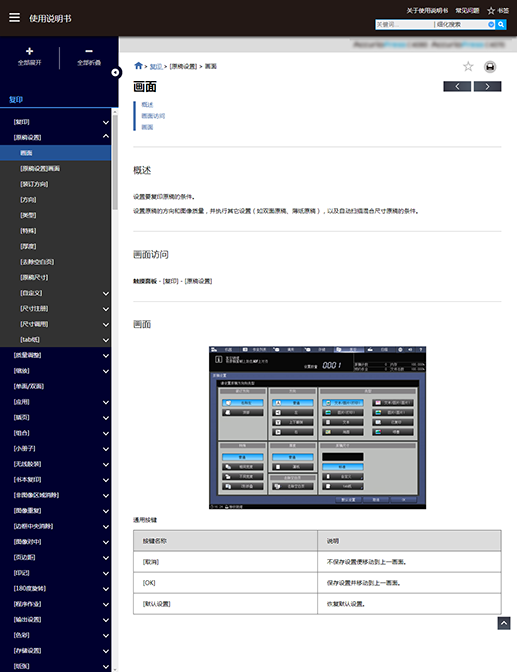Click [取消] cell in key table
The height and width of the screenshot is (672, 517).
click(225, 562)
